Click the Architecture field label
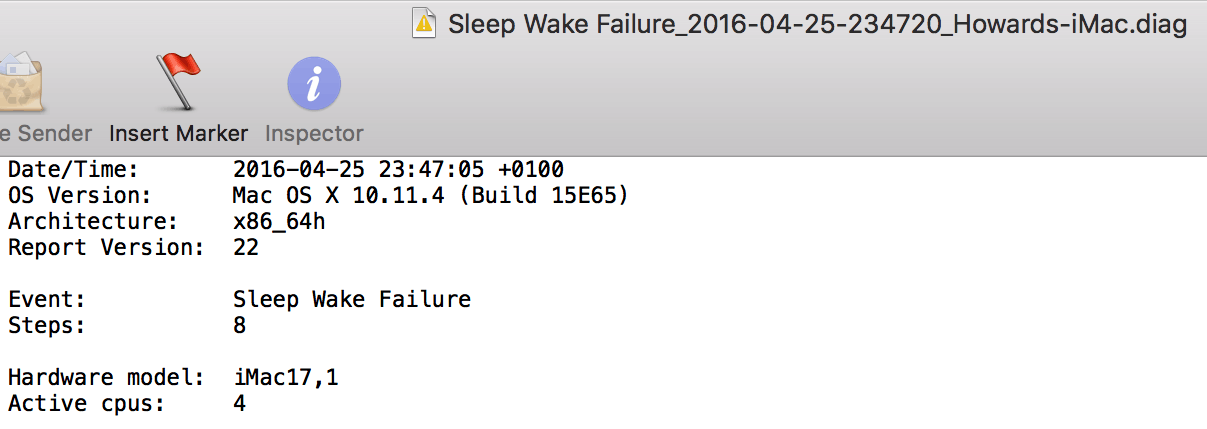Image resolution: width=1207 pixels, height=429 pixels. [93, 221]
